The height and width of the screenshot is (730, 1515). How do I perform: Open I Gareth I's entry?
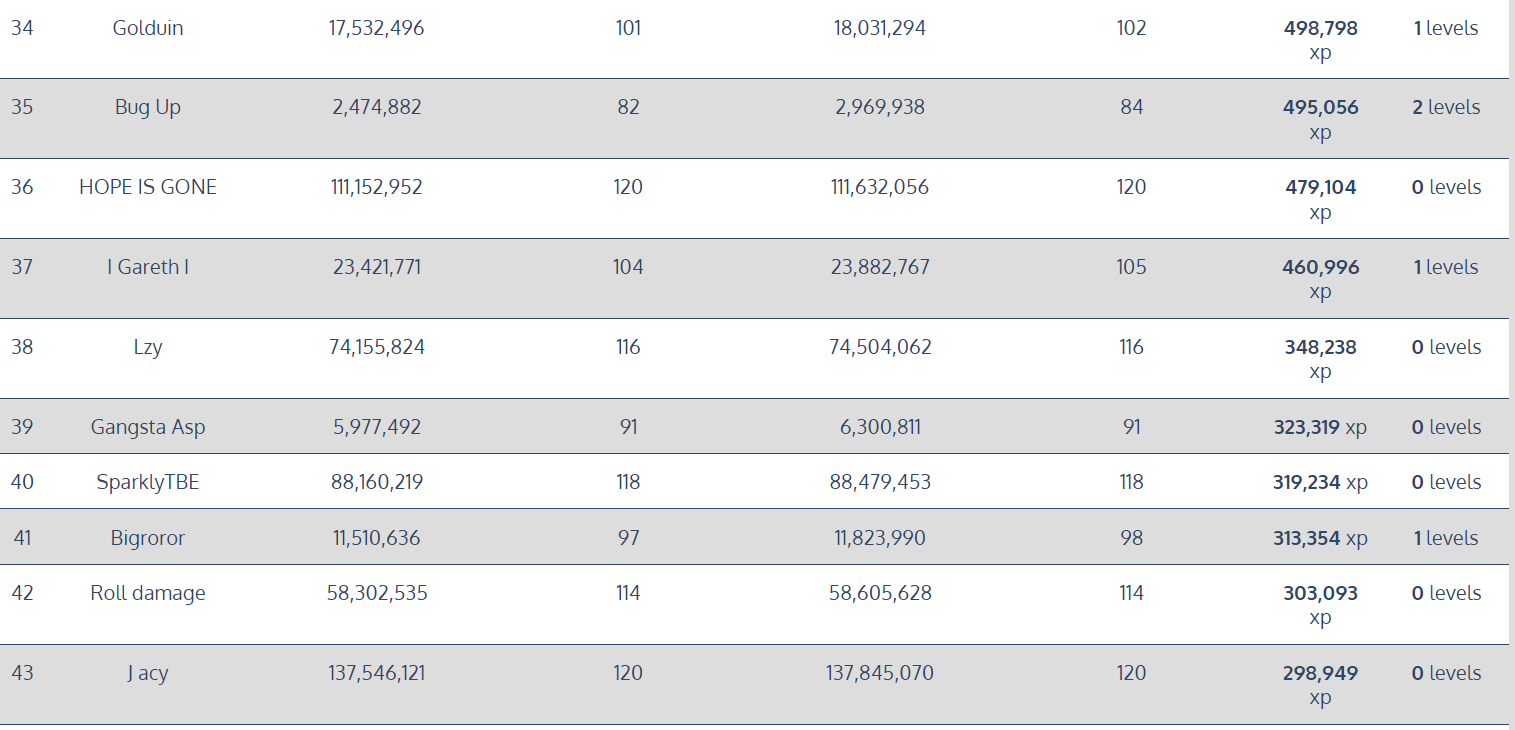(148, 267)
